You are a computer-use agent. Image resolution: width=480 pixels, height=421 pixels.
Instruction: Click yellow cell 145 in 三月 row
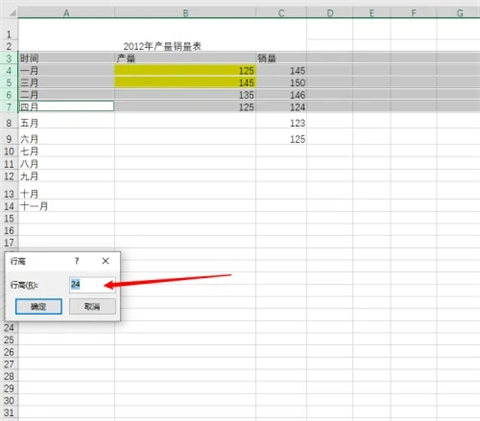(185, 83)
